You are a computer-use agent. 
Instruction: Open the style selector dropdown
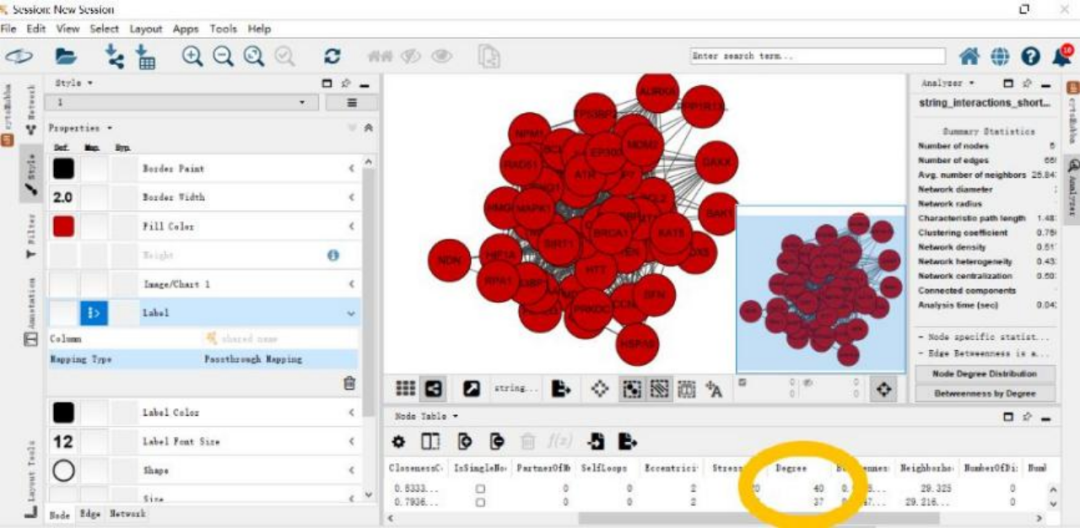click(x=181, y=102)
